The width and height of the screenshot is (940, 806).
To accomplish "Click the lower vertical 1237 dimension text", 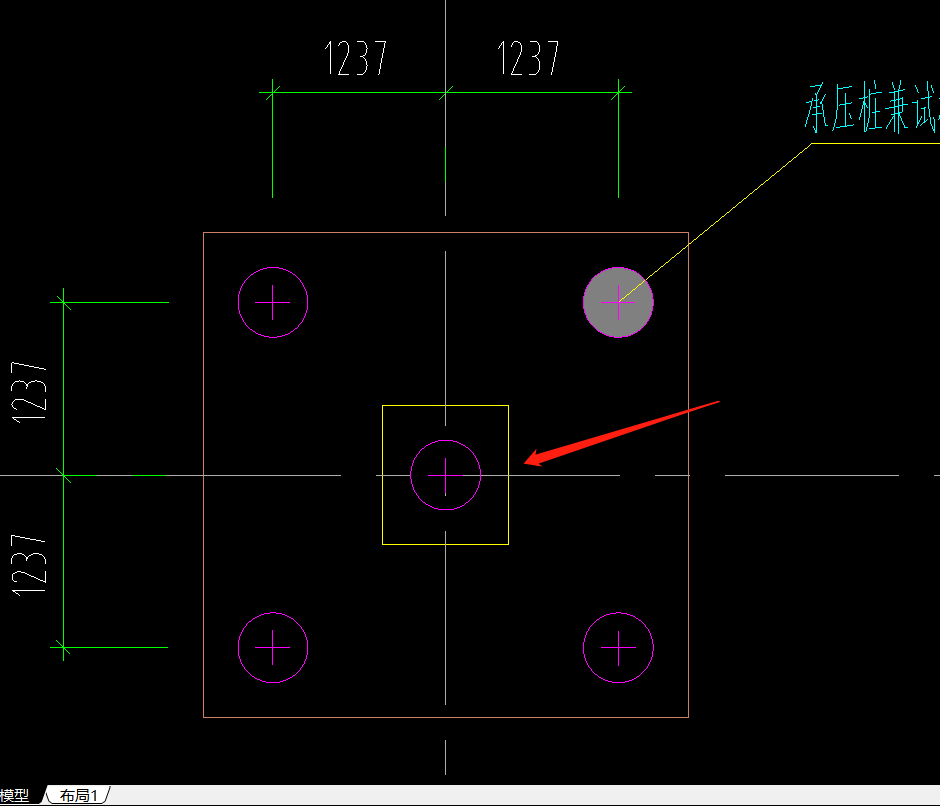I will [29, 565].
